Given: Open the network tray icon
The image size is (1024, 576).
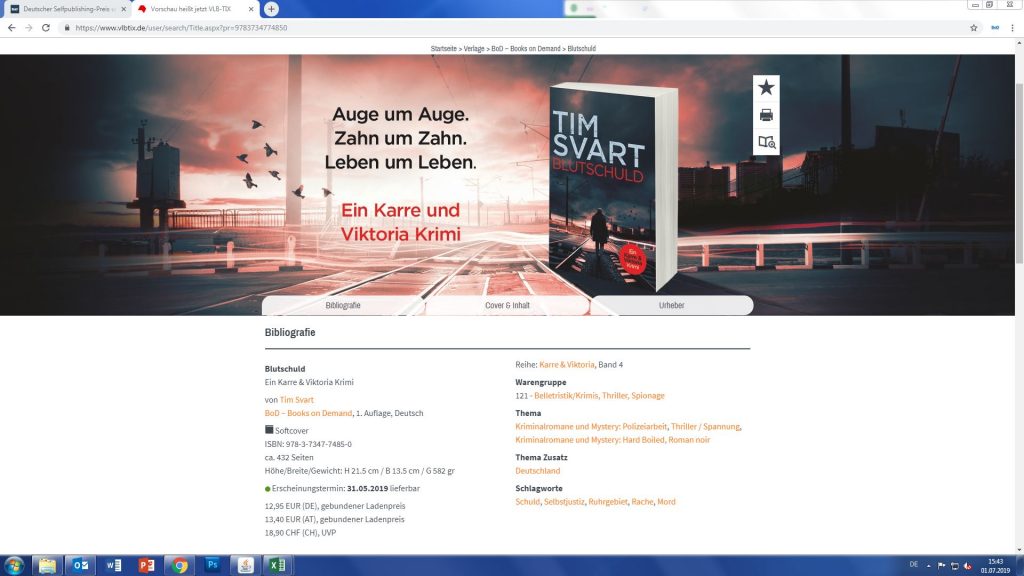Looking at the screenshot, I should [x=954, y=566].
